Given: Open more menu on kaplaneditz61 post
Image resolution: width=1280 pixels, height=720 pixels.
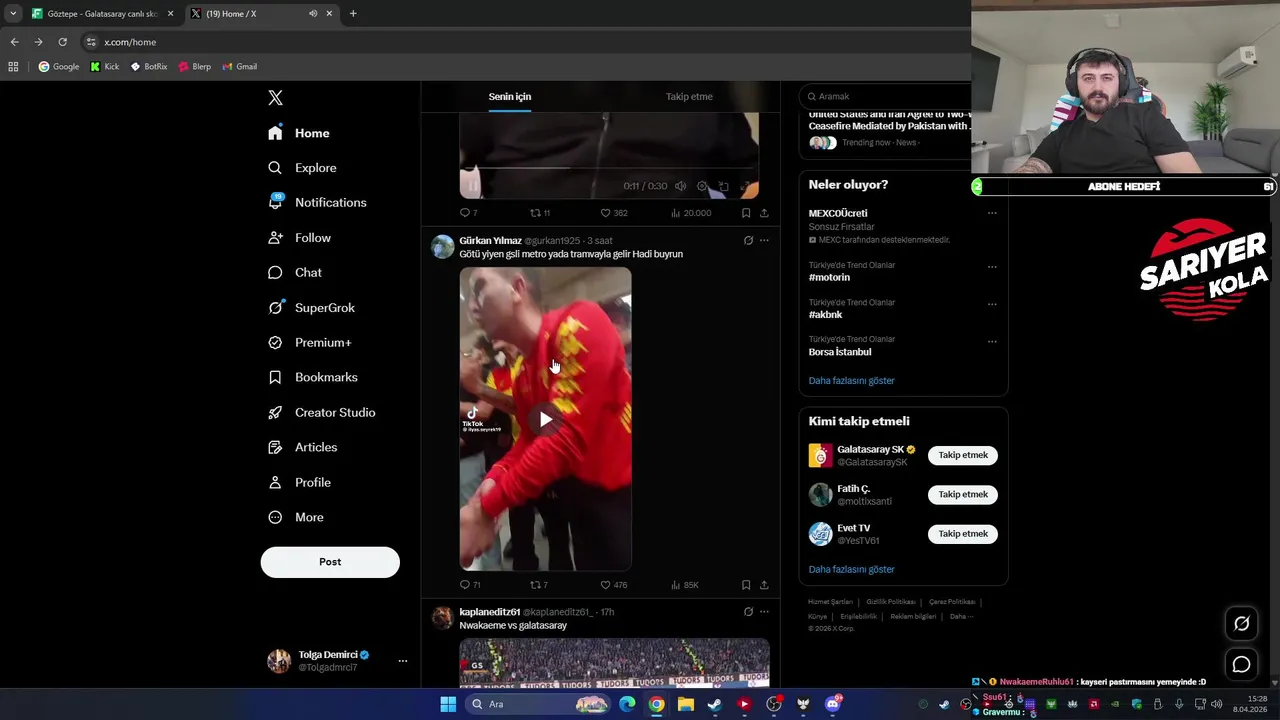Looking at the screenshot, I should point(764,611).
